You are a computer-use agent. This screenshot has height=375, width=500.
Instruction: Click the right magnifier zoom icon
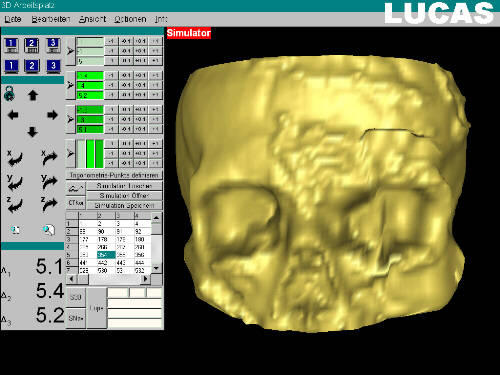point(49,230)
